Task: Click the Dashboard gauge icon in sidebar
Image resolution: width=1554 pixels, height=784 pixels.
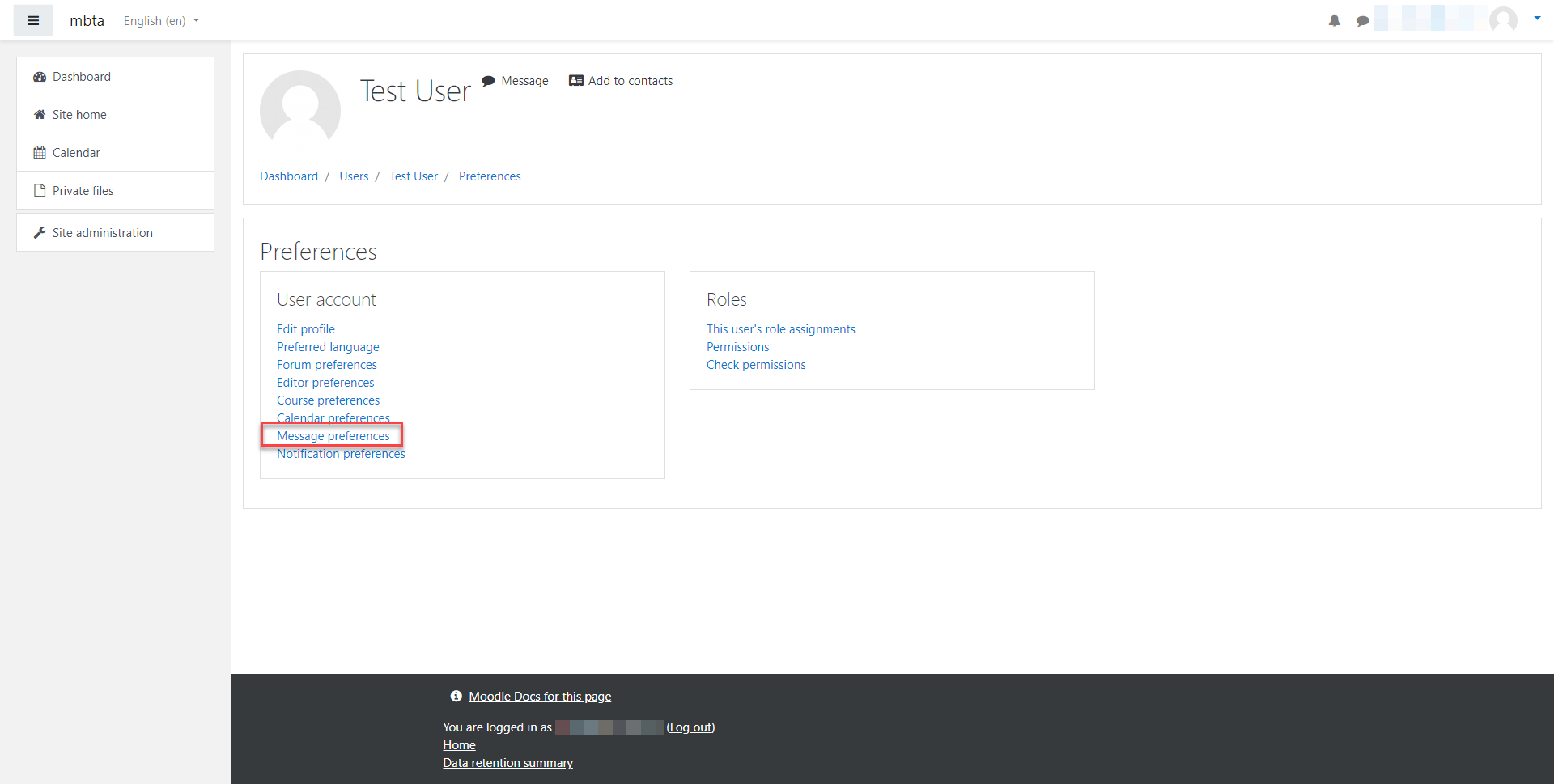Action: click(40, 77)
